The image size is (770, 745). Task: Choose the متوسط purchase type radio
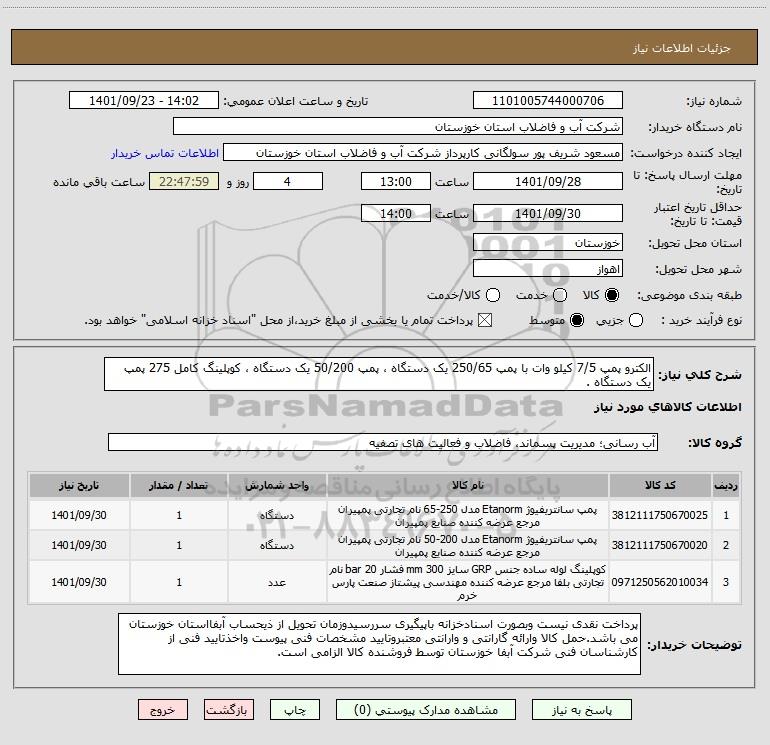click(577, 321)
